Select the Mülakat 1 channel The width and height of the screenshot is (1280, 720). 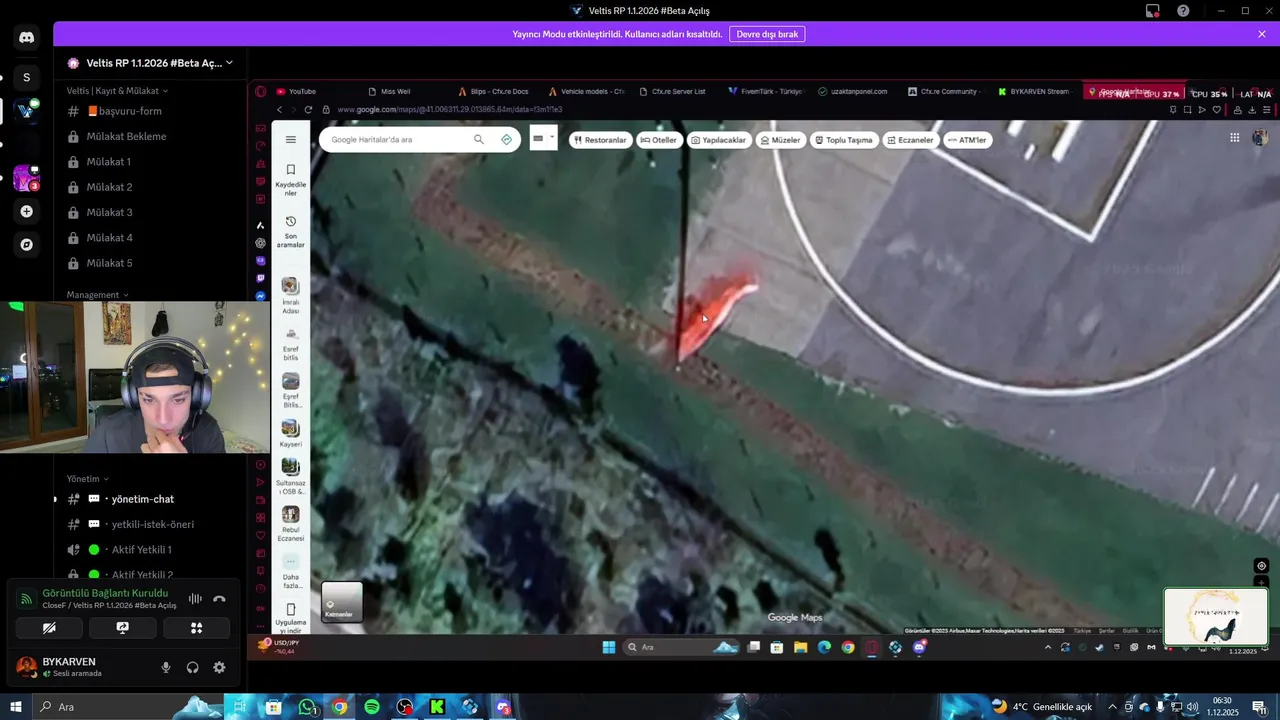(108, 162)
